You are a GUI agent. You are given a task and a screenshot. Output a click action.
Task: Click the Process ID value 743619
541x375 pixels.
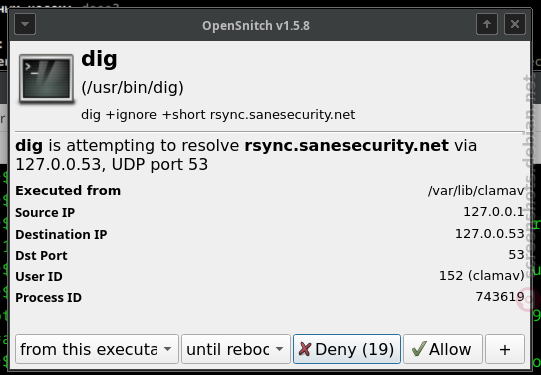pyautogui.click(x=500, y=296)
